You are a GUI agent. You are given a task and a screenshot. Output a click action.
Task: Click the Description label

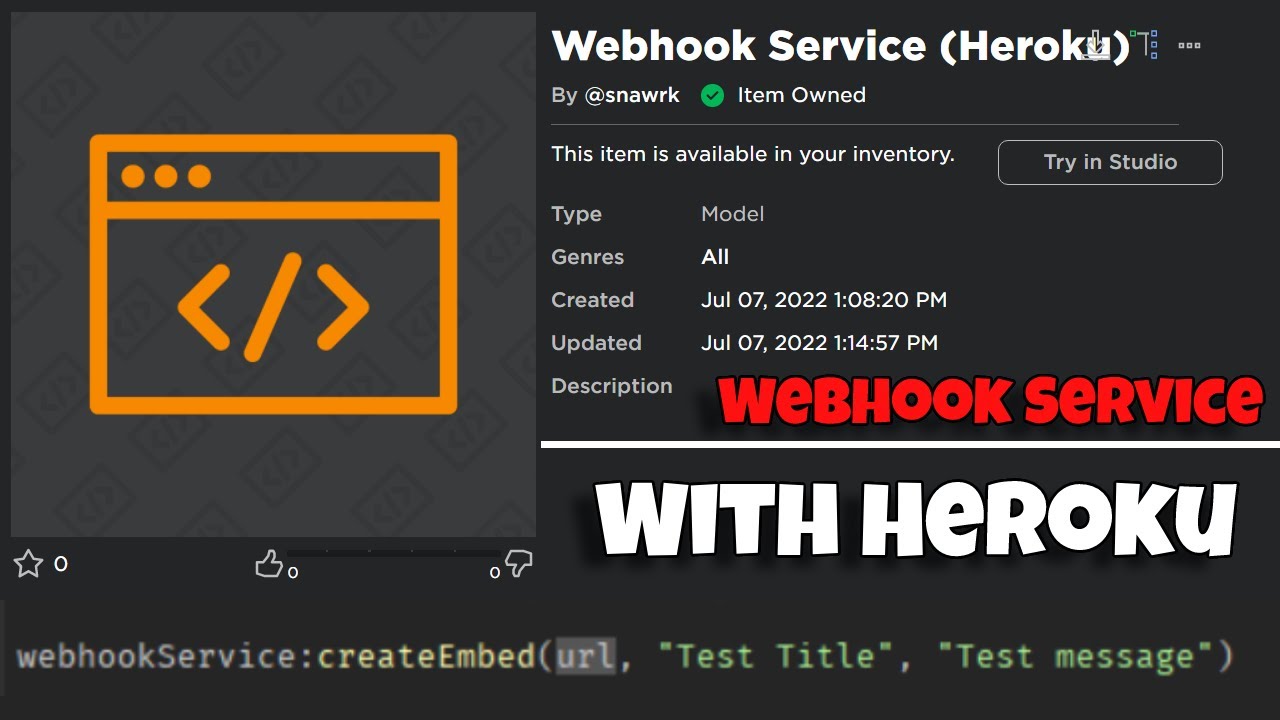tap(612, 386)
